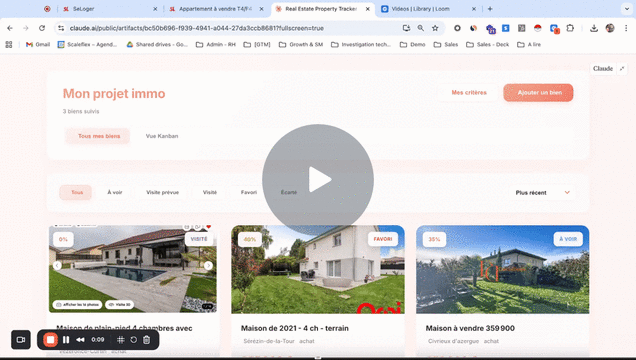Close the Real Estate Property Tracker tab
This screenshot has height=360, width=636.
[367, 9]
